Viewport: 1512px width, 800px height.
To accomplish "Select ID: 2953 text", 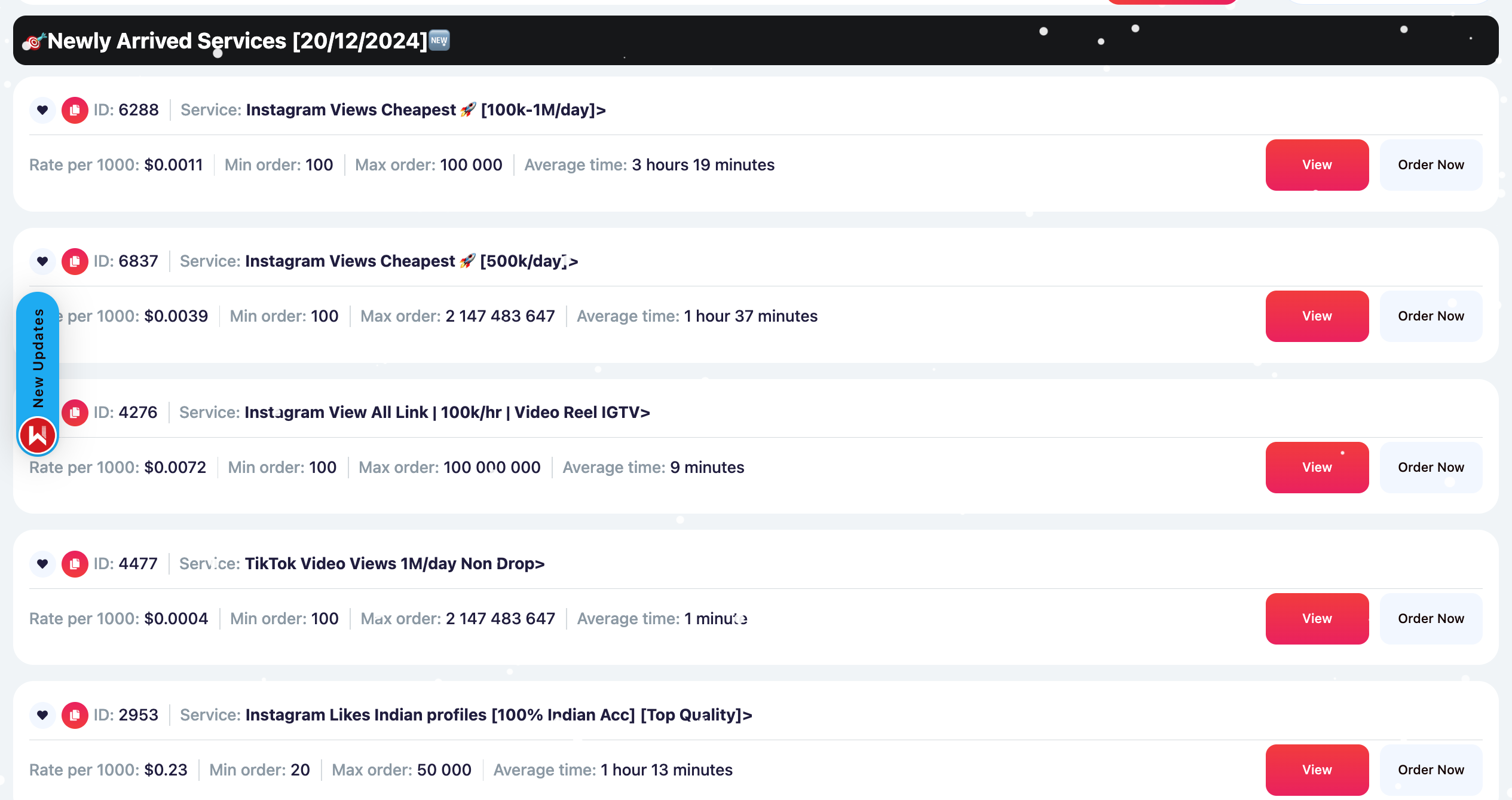I will pos(126,715).
